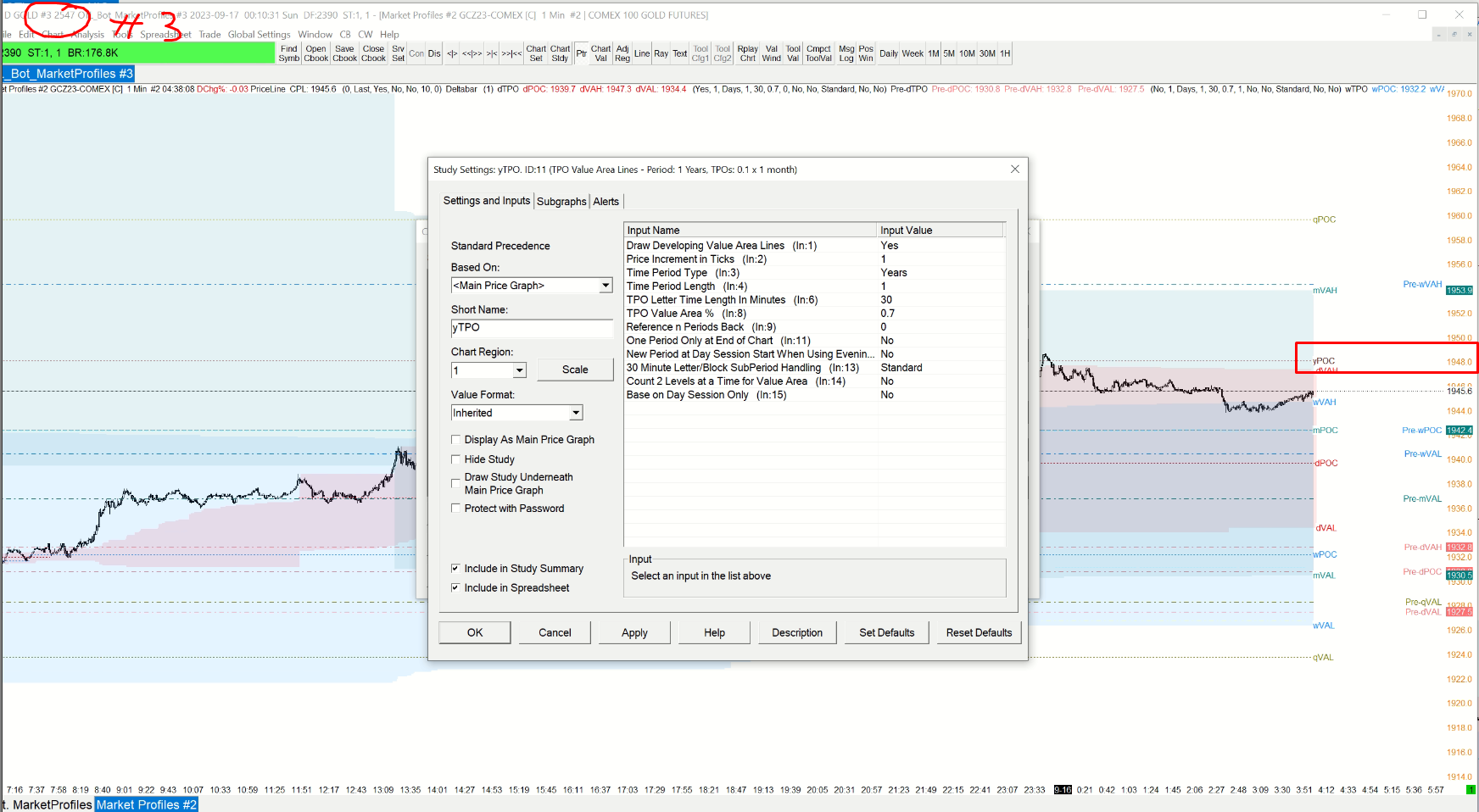Check the Hide Study checkbox
Viewport: 1479px width, 812px height.
coord(455,459)
